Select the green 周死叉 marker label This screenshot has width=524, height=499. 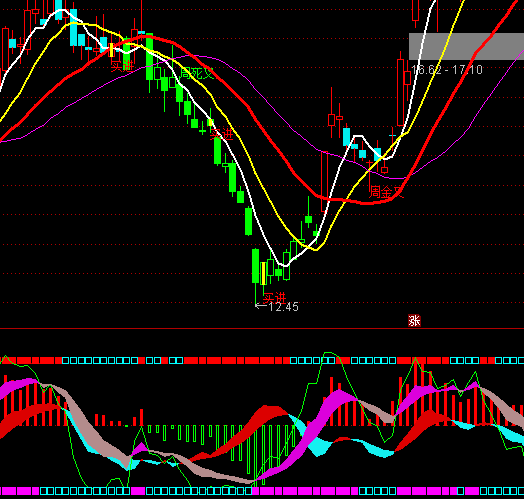(x=197, y=73)
